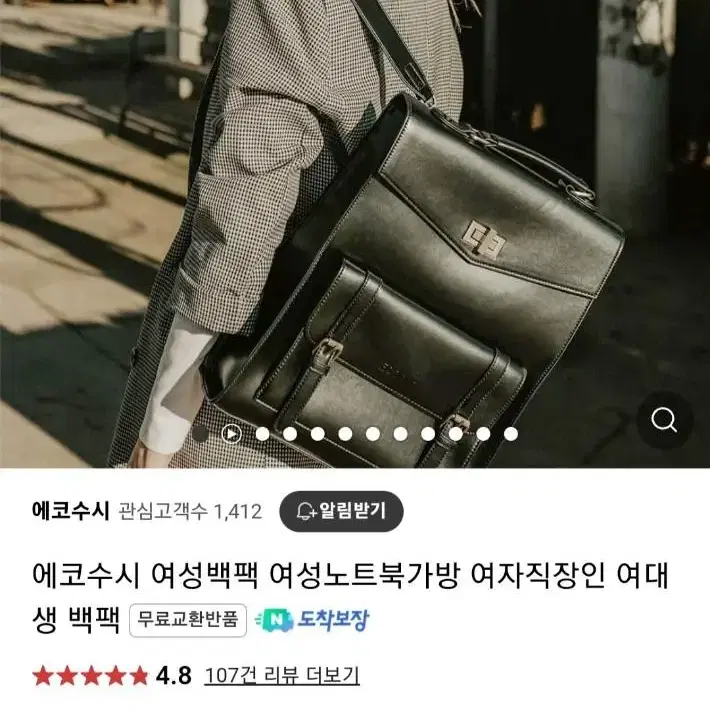Tap the N truck icon beside 도착보장
The width and height of the screenshot is (710, 710).
pyautogui.click(x=274, y=620)
